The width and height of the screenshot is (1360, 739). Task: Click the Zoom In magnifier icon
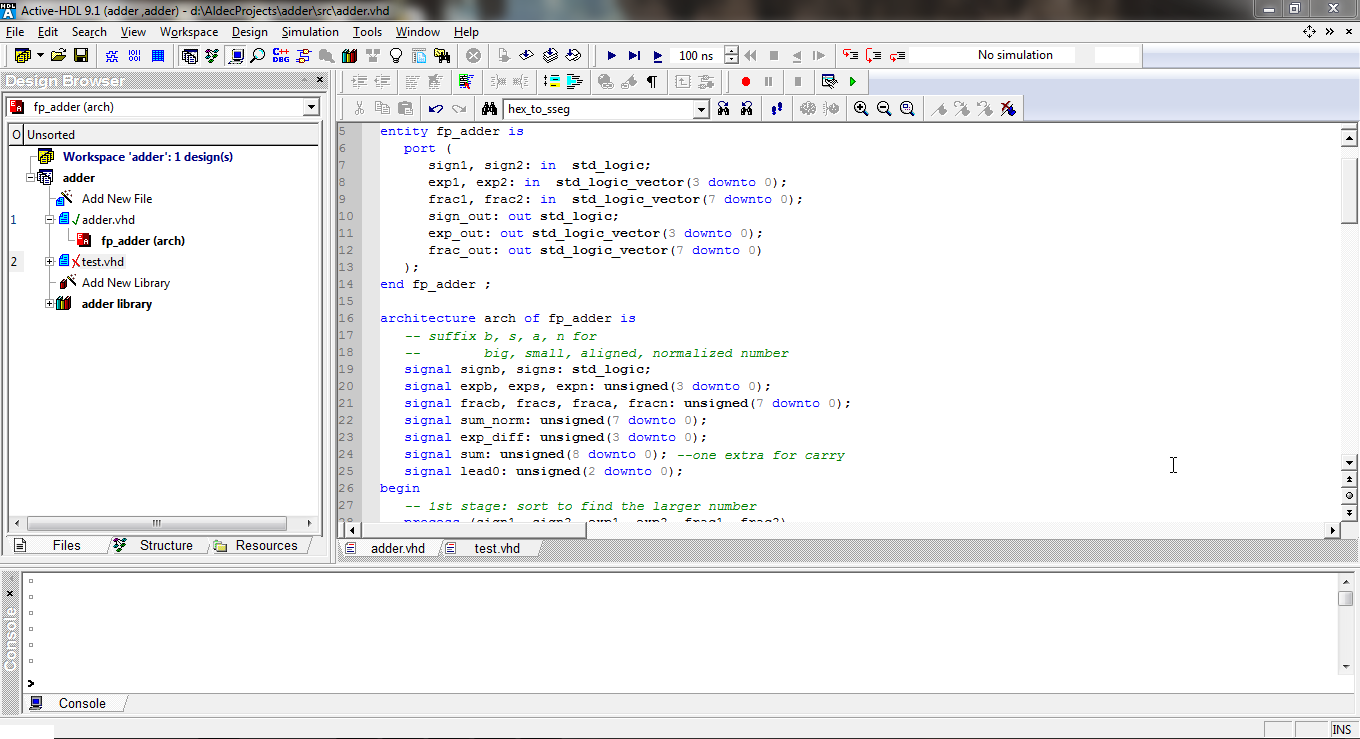pyautogui.click(x=861, y=108)
